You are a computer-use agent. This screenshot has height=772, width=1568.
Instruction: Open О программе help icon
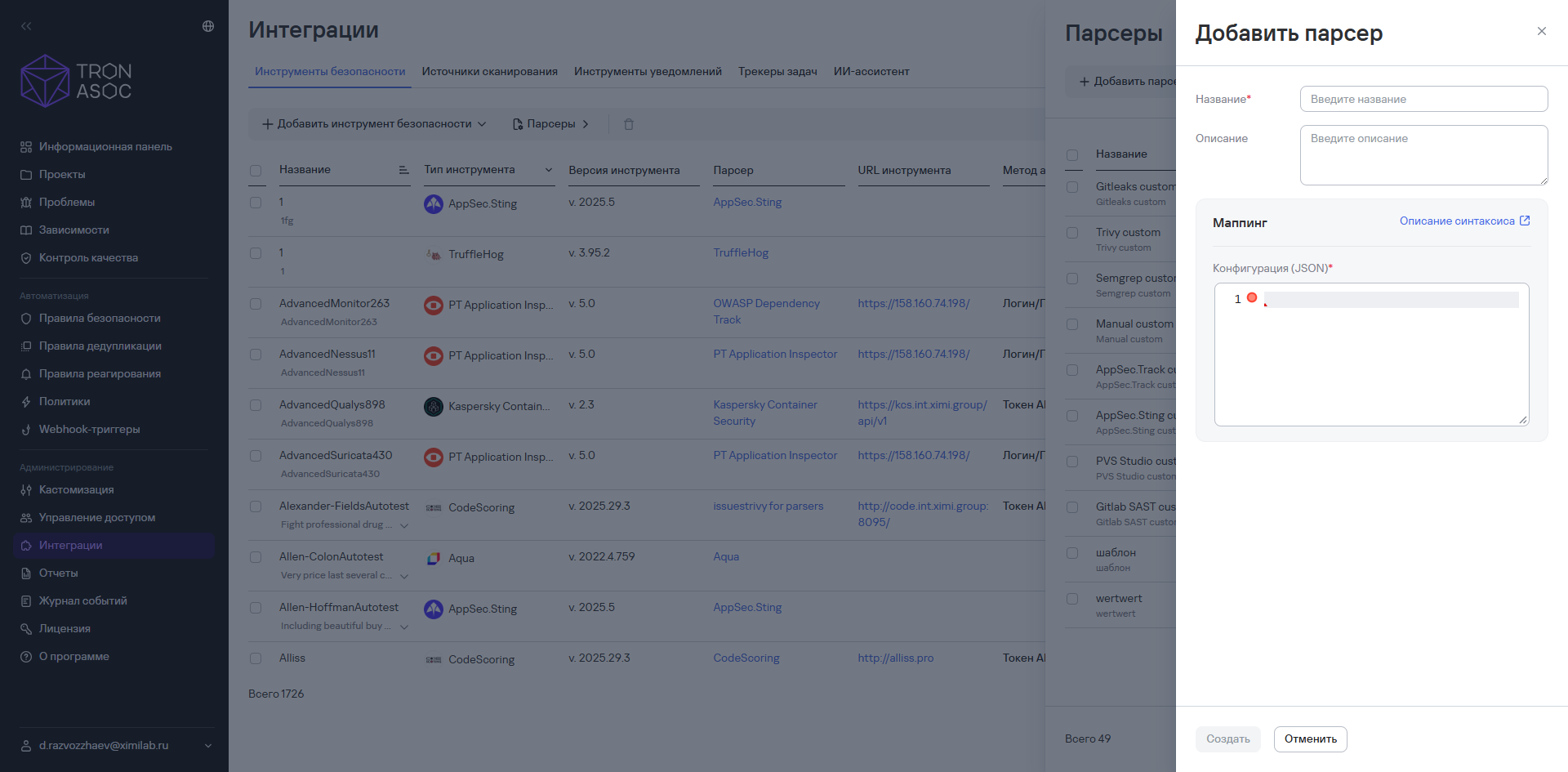coord(26,657)
